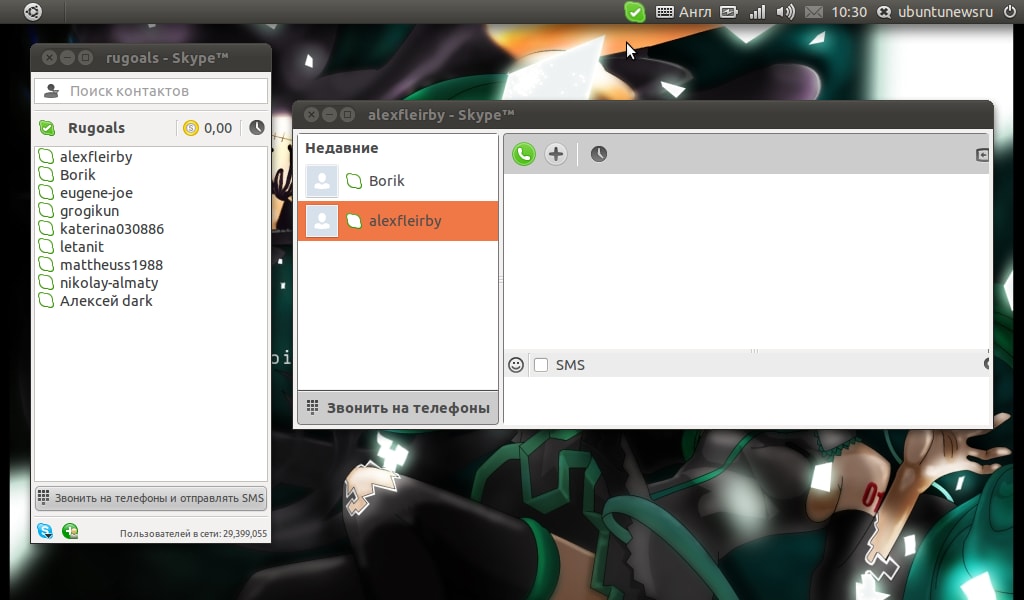Click the Звонить на телефоны button

(398, 408)
